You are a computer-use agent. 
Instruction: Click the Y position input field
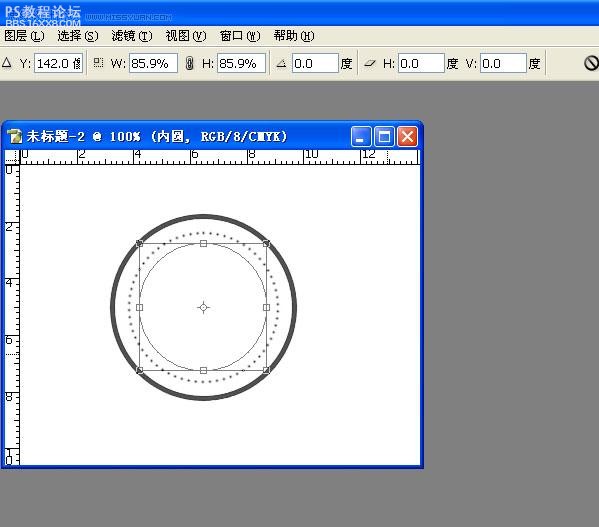click(59, 63)
